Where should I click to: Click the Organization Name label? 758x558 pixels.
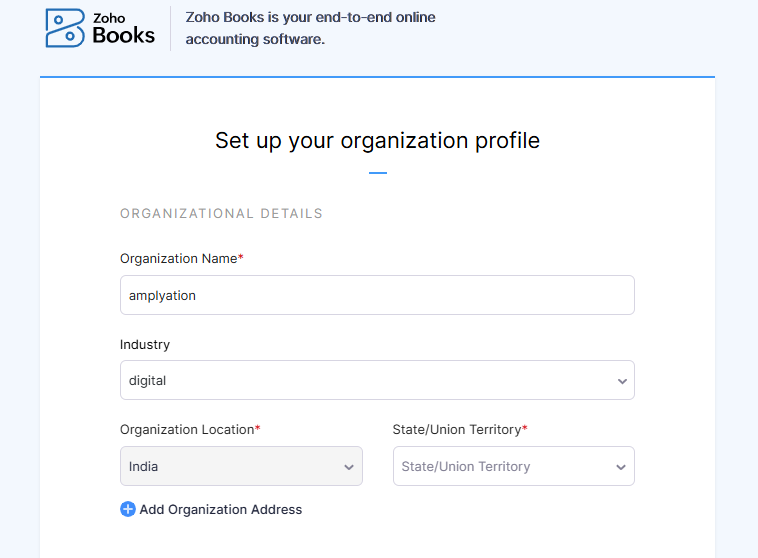[180, 258]
